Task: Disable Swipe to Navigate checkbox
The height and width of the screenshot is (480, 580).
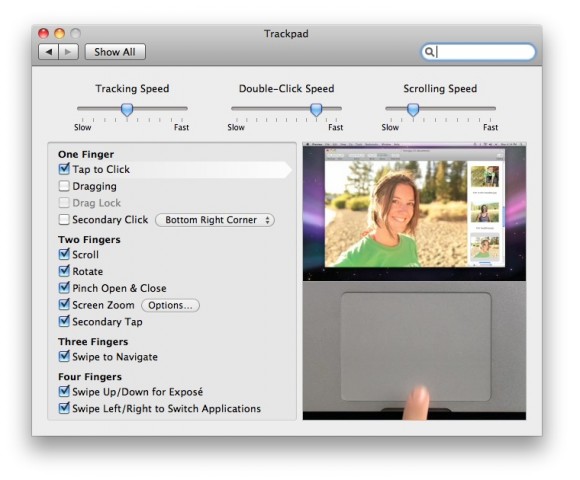Action: point(64,356)
